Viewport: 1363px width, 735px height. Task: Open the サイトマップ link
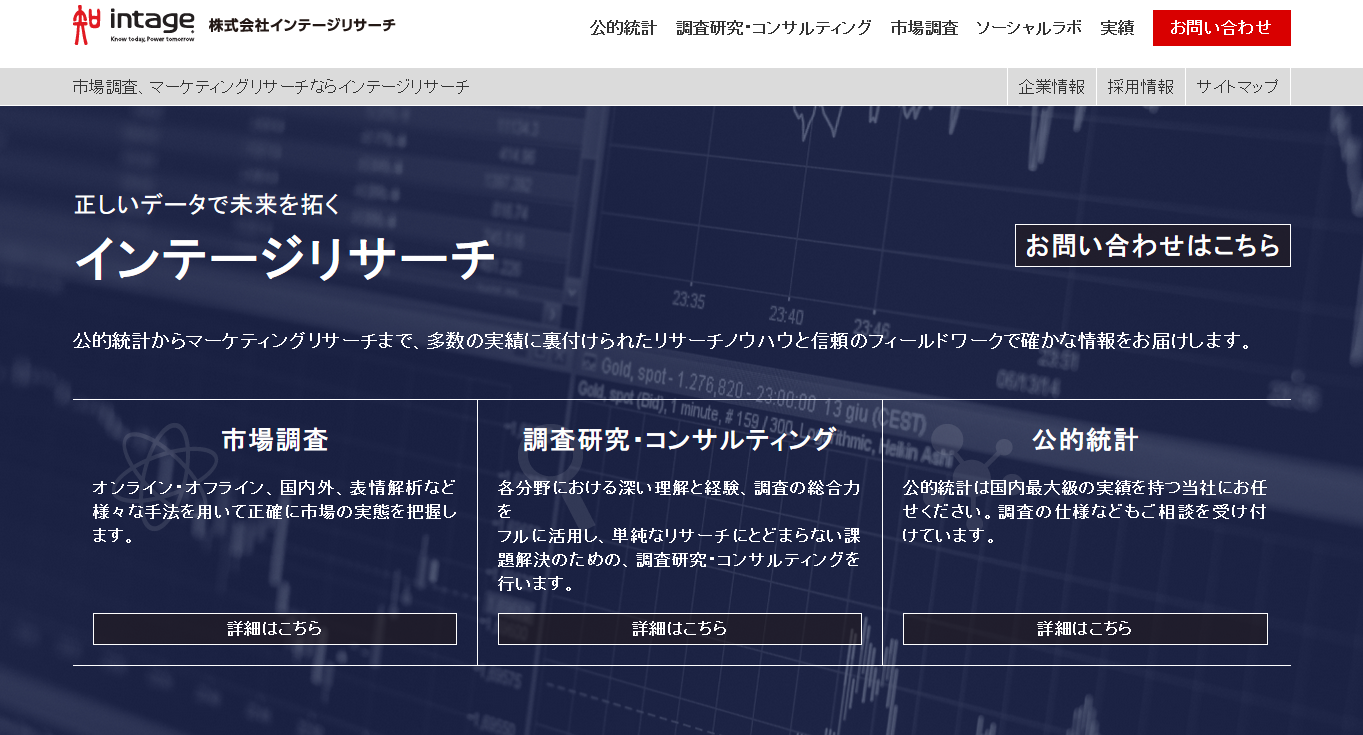click(x=1237, y=85)
